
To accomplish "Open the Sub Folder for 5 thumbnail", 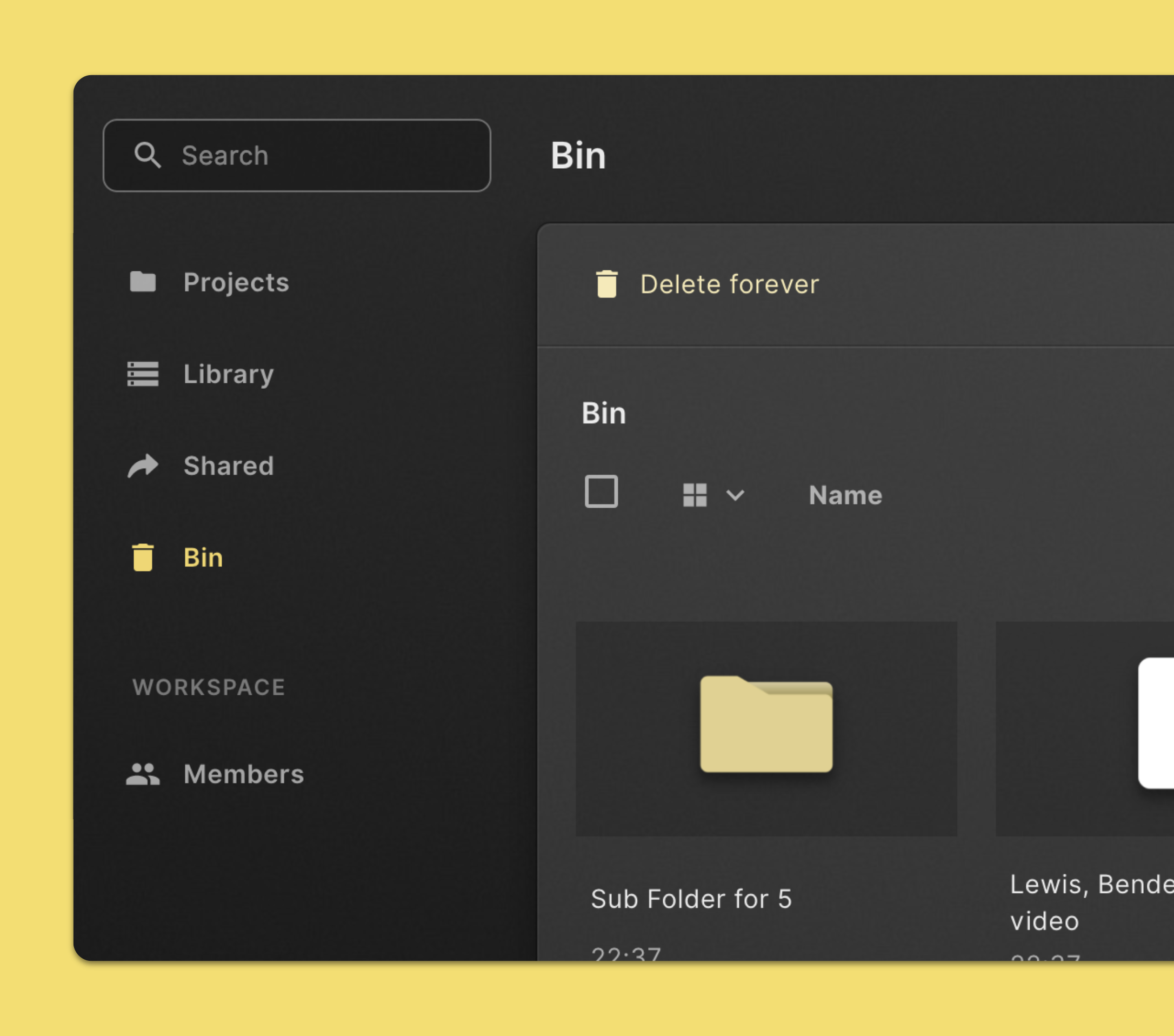I will (766, 728).
